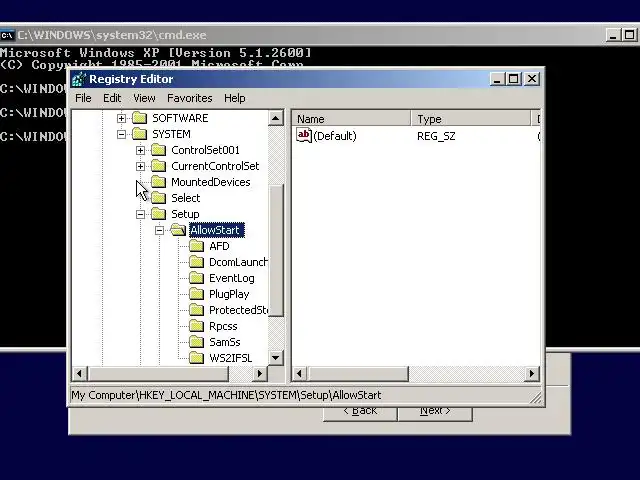Image resolution: width=640 pixels, height=480 pixels.
Task: Select the MountedDevices key label
Action: [x=211, y=182]
